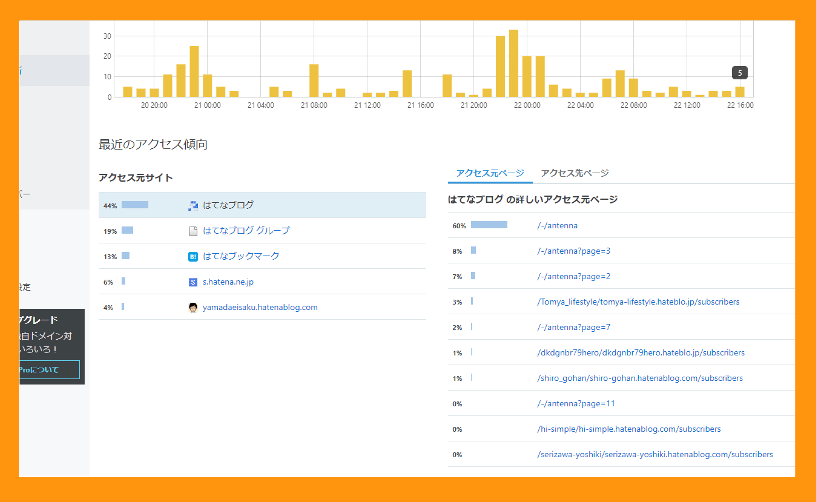This screenshot has height=502, width=816.
Task: Open the はてなブログ グループ link
Action: pyautogui.click(x=246, y=230)
